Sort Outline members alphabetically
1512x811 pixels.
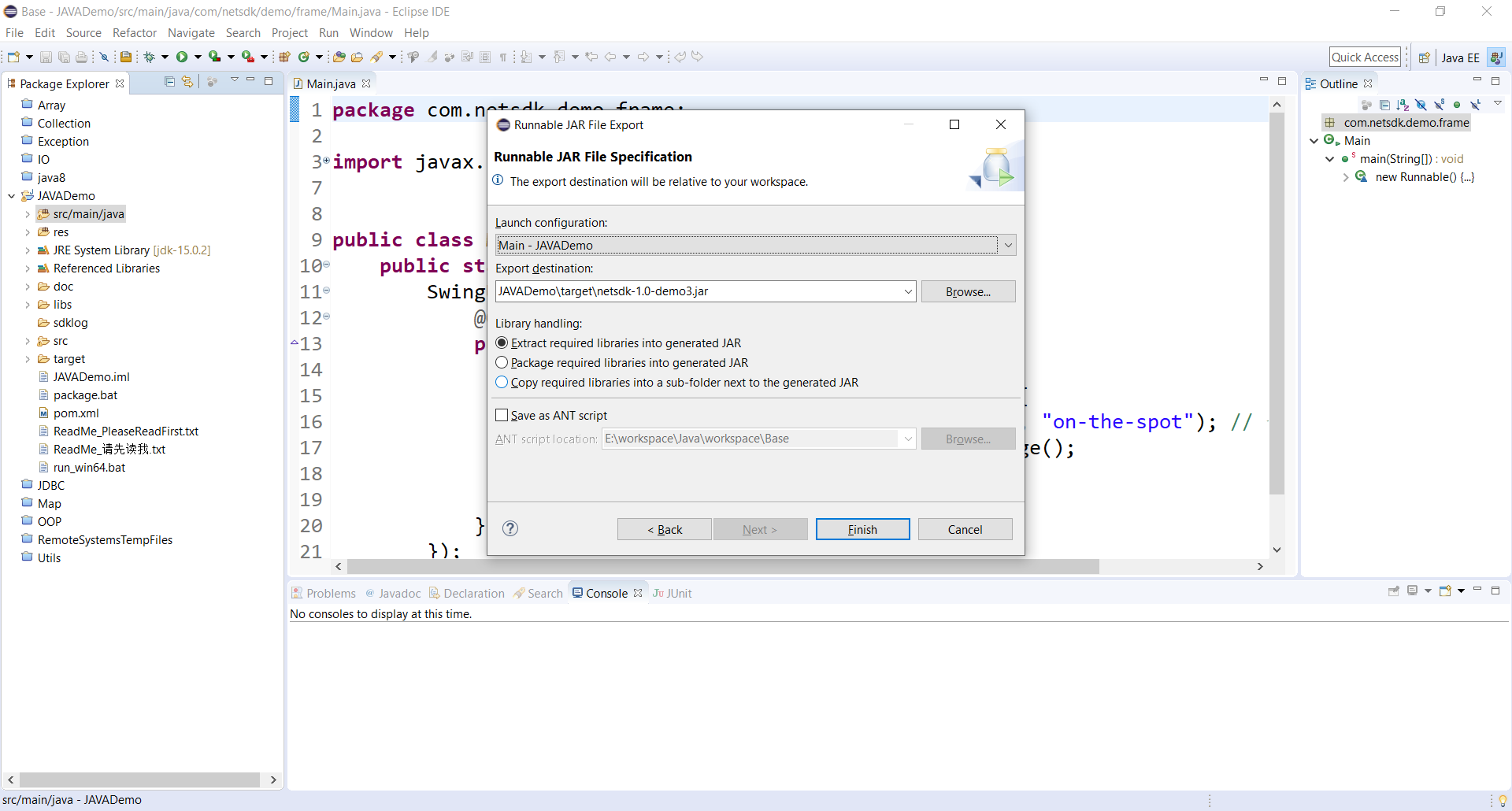(1403, 105)
